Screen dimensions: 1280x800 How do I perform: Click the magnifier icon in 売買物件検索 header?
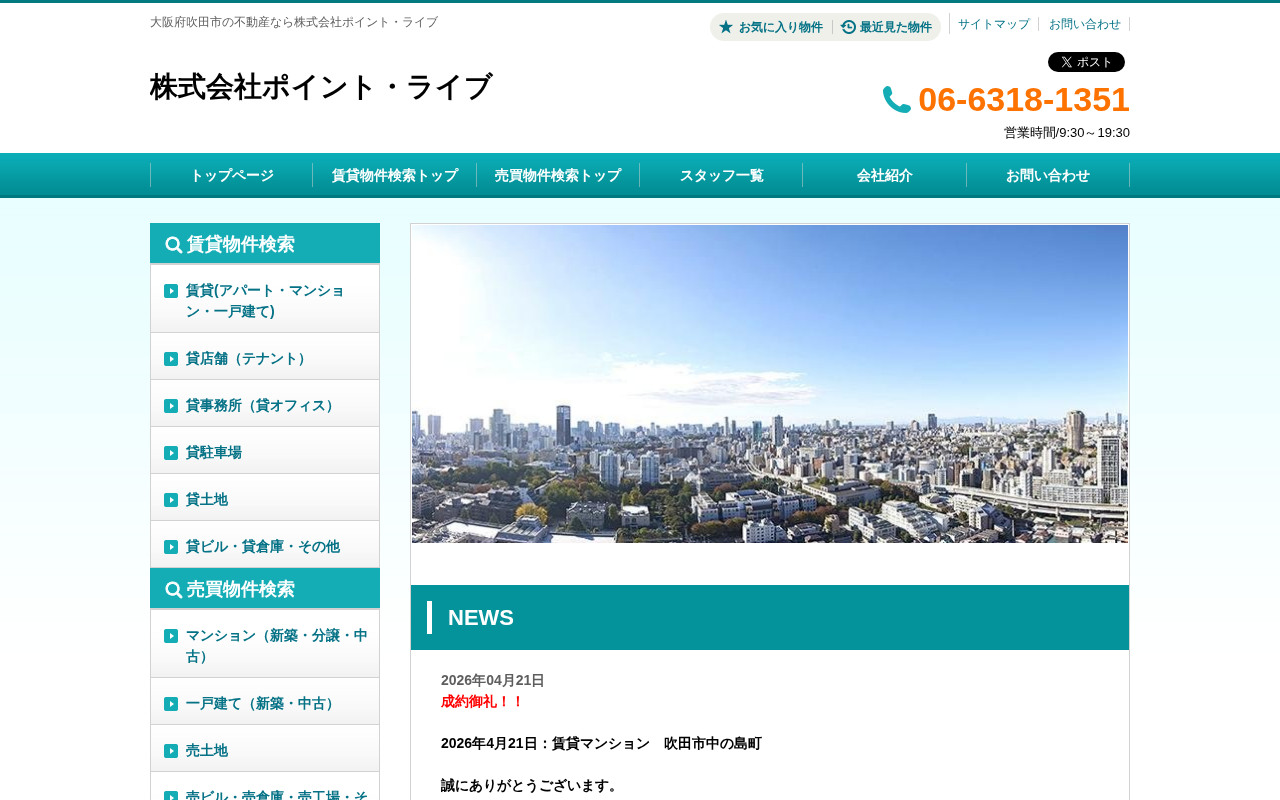(x=174, y=590)
